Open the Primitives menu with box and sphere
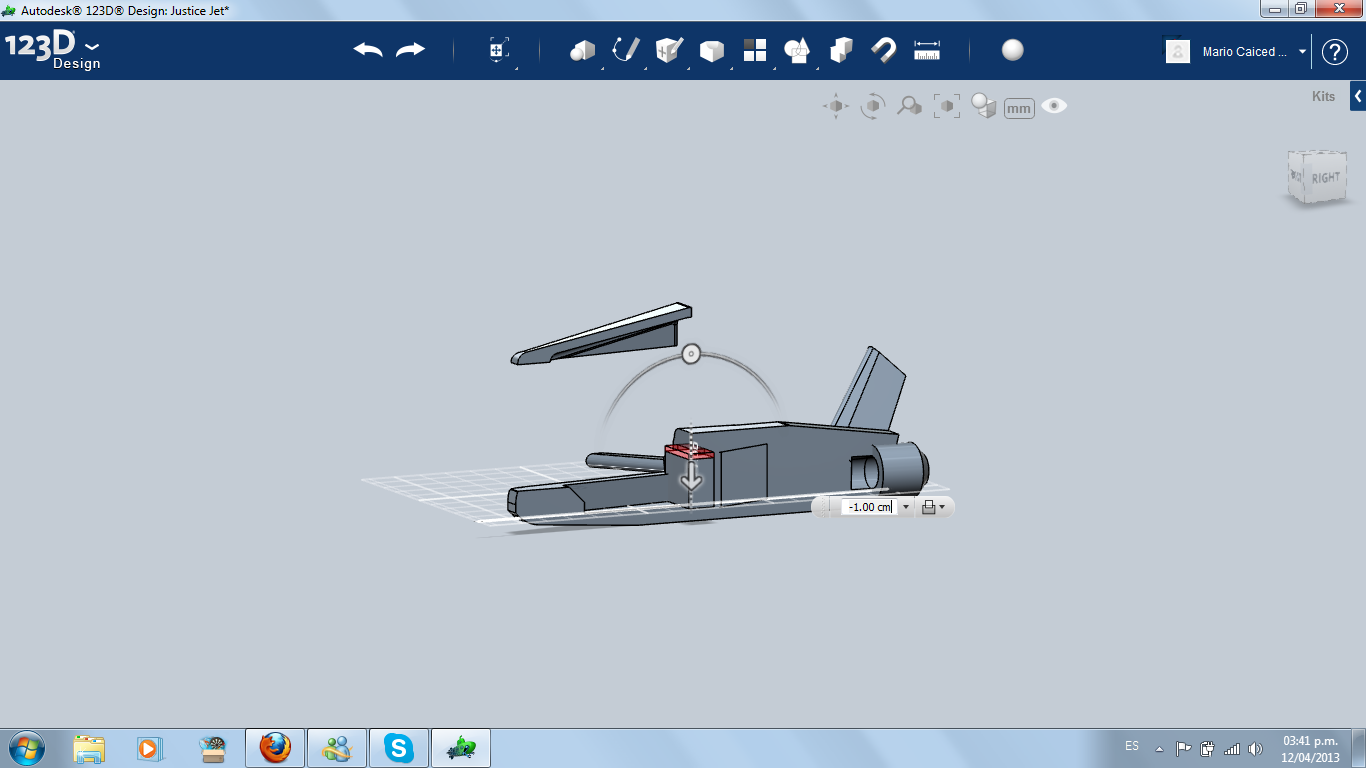This screenshot has width=1366, height=768. coord(582,50)
